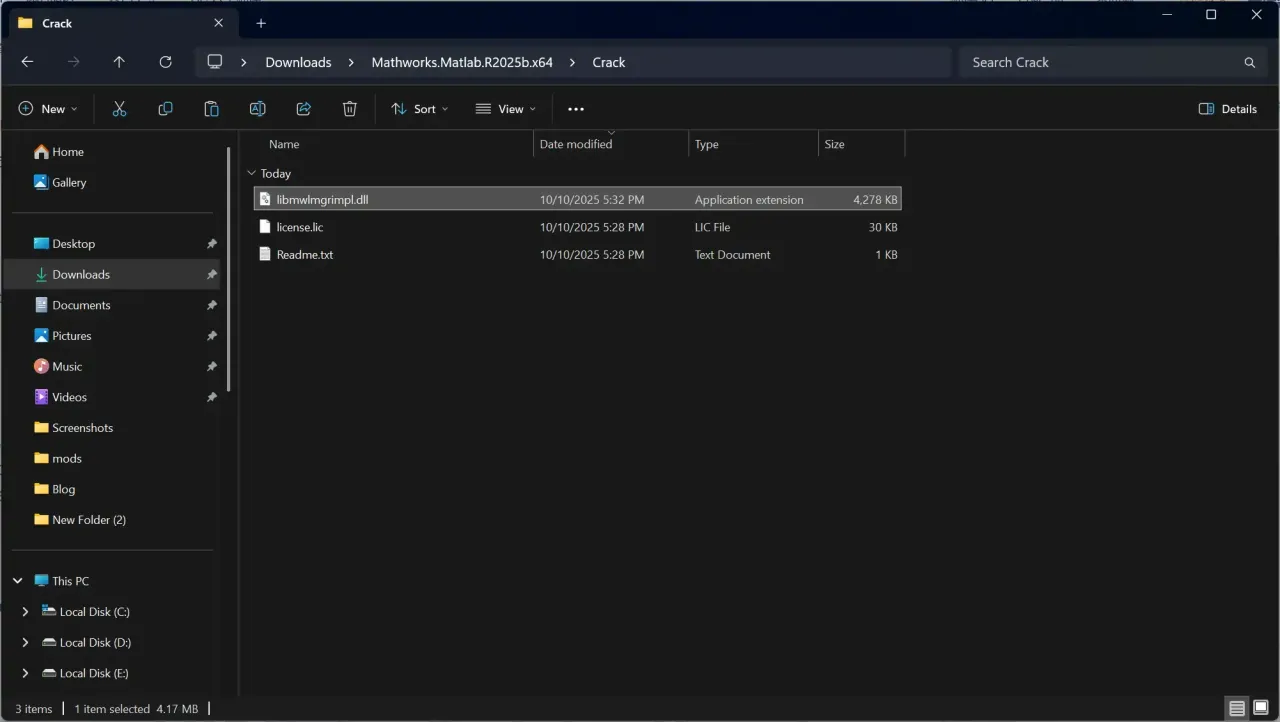Go up one folder level arrow
The height and width of the screenshot is (722, 1280).
pos(119,62)
